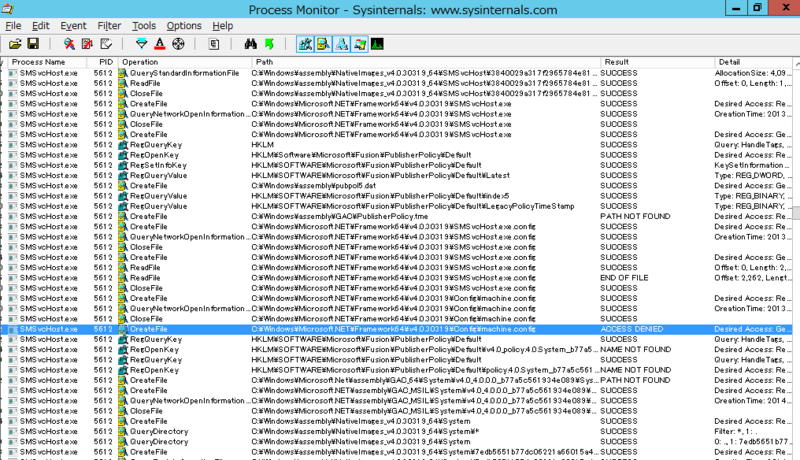Screen dimensions: 800x460
Task: Click the detail cell Type: REG_DWORD
Action: [753, 175]
